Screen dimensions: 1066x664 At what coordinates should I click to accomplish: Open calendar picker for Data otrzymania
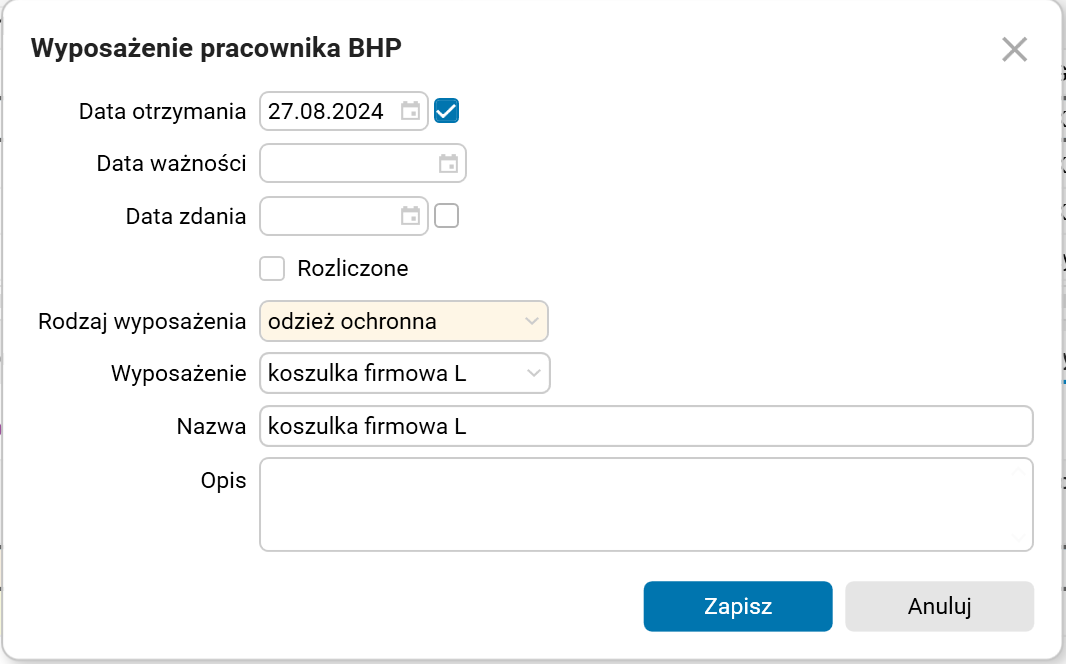(409, 111)
